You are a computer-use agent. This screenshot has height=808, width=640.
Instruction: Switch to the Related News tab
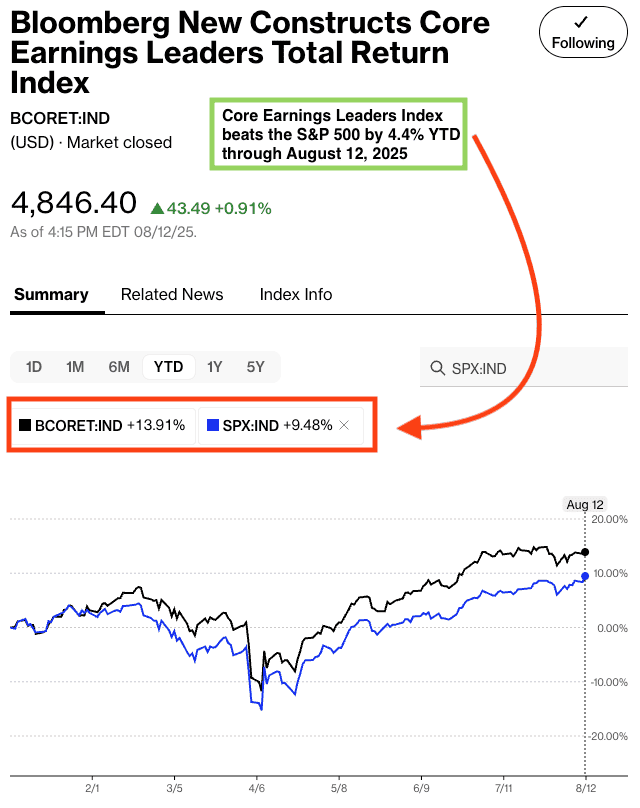(172, 294)
